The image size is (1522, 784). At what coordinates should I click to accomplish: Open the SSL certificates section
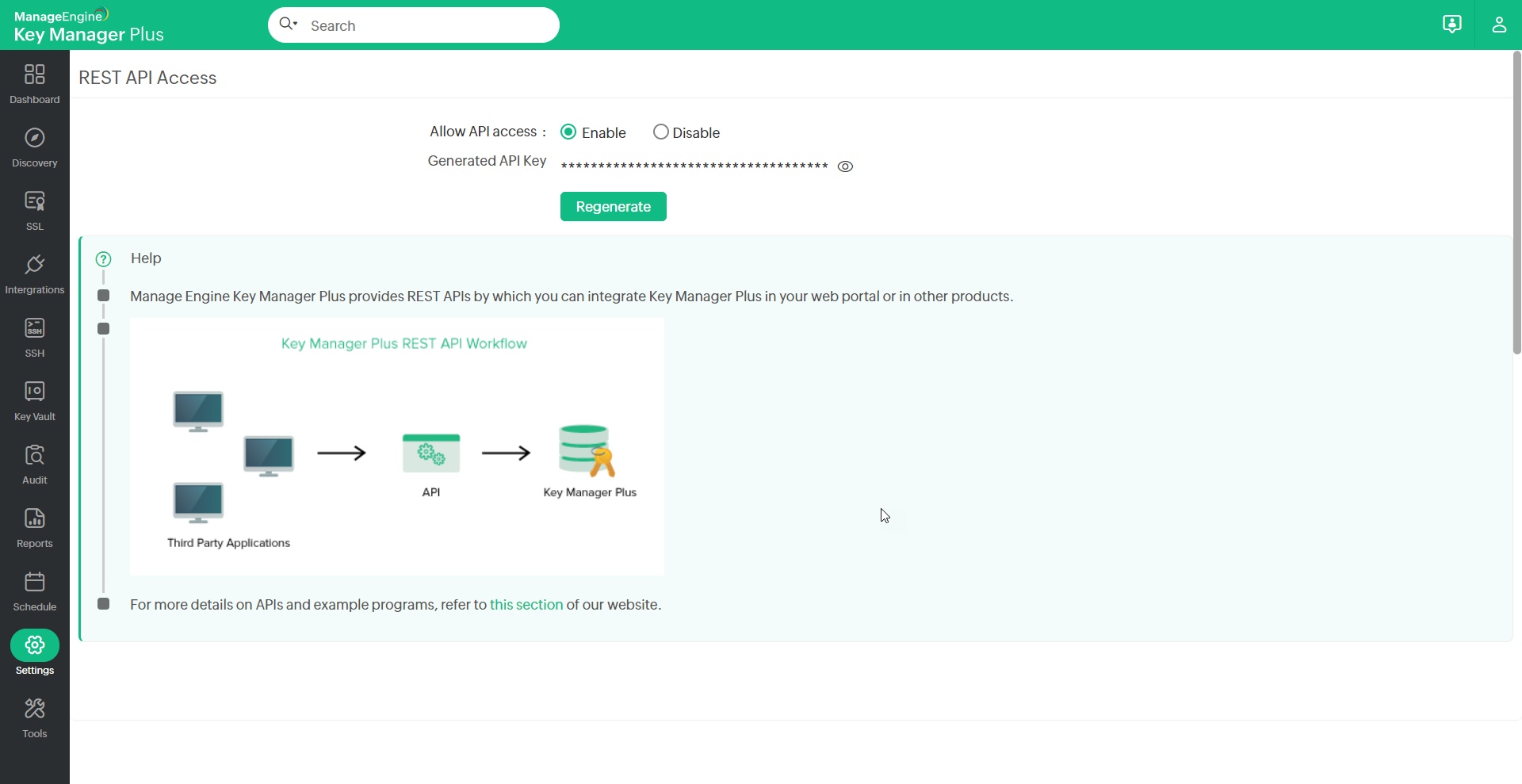[x=35, y=210]
